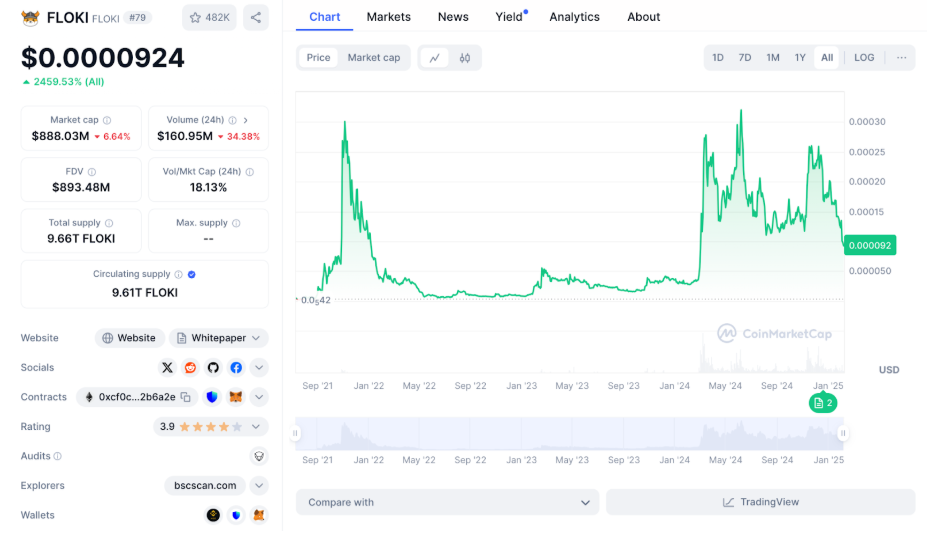Select the 7D time range
The image size is (936, 541).
pyautogui.click(x=745, y=58)
